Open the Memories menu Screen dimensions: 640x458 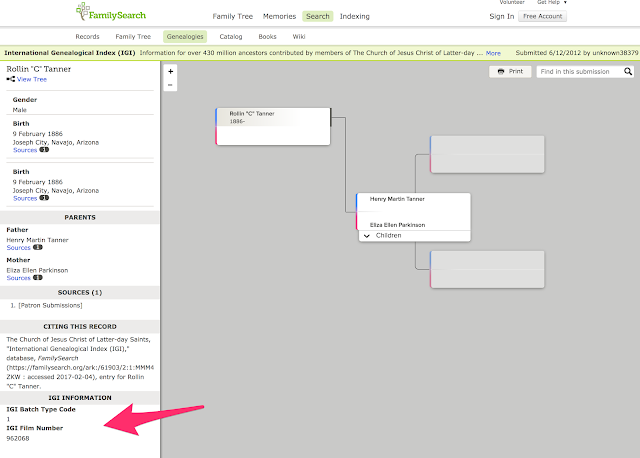(x=279, y=16)
